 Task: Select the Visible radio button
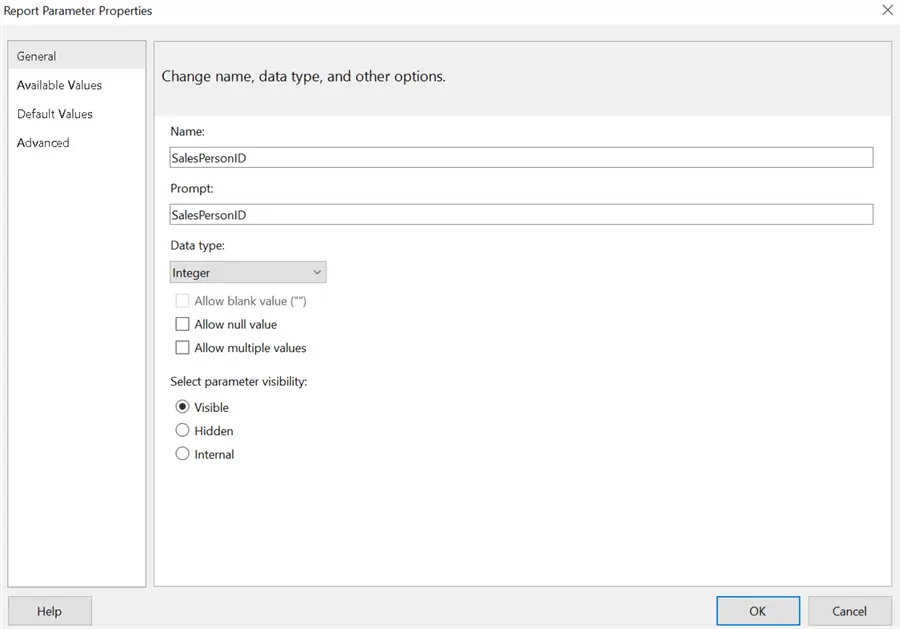(x=182, y=407)
